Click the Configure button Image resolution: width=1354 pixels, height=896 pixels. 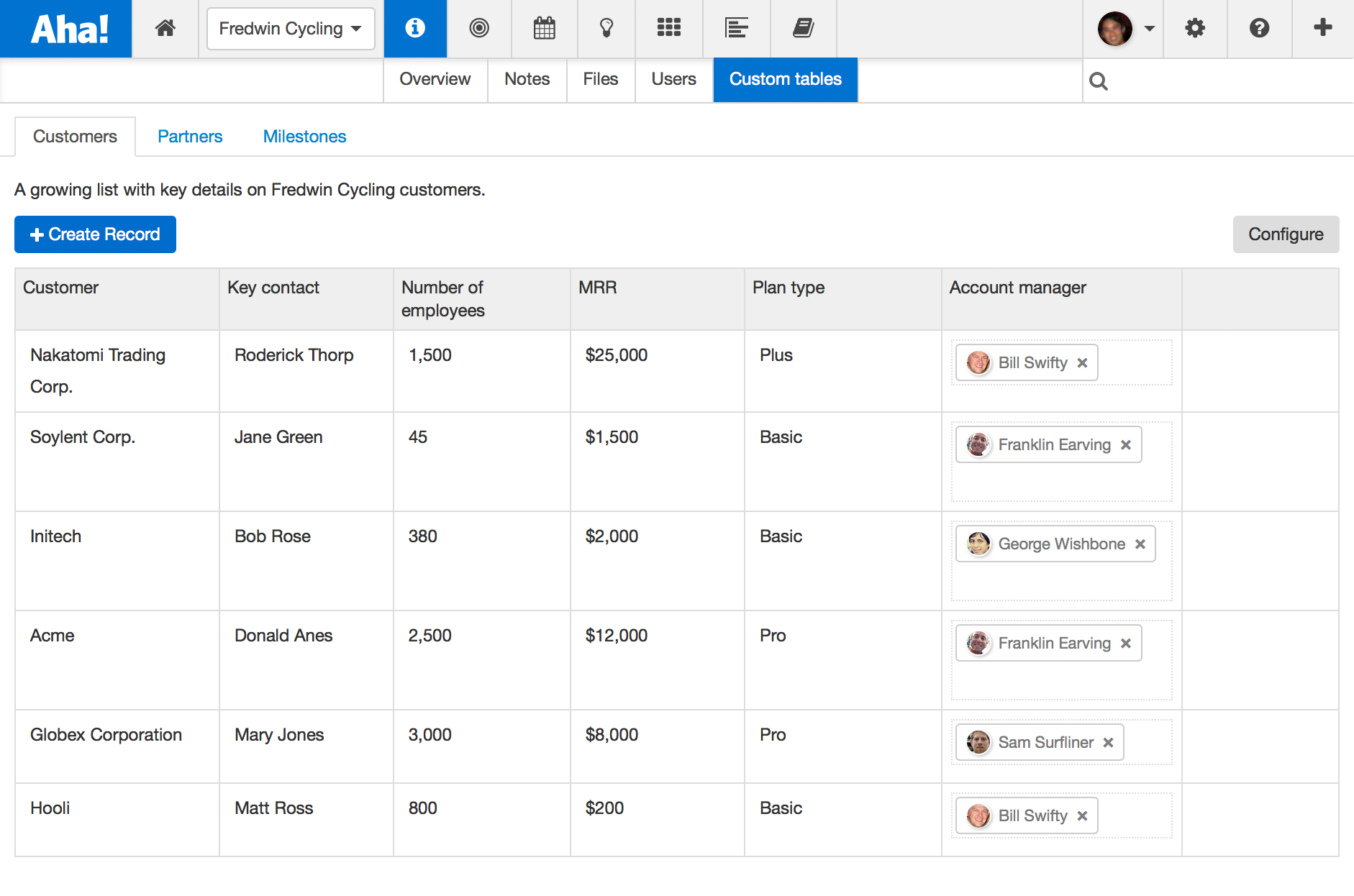point(1286,234)
